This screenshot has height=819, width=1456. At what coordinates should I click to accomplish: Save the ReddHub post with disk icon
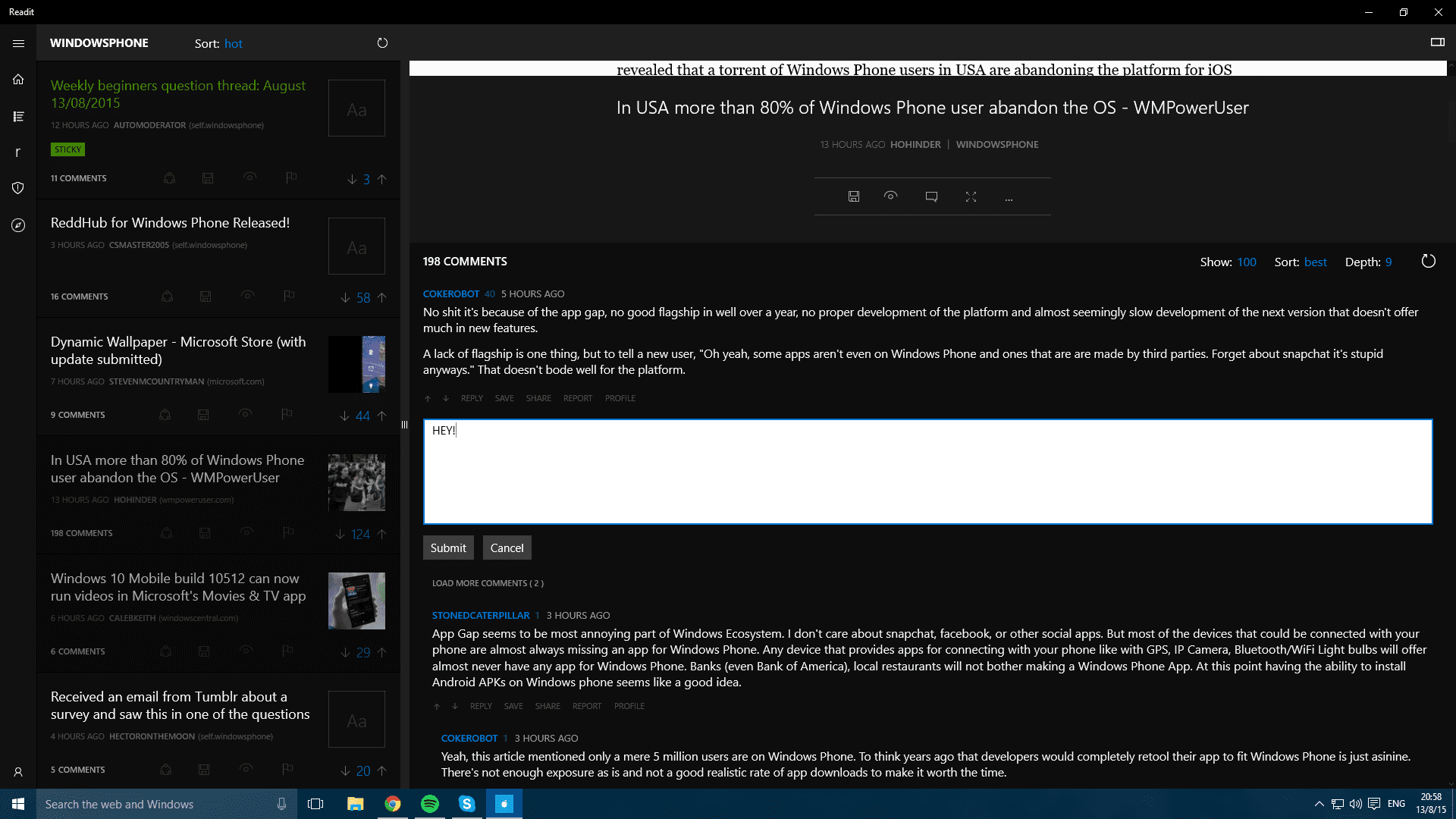[x=206, y=297]
